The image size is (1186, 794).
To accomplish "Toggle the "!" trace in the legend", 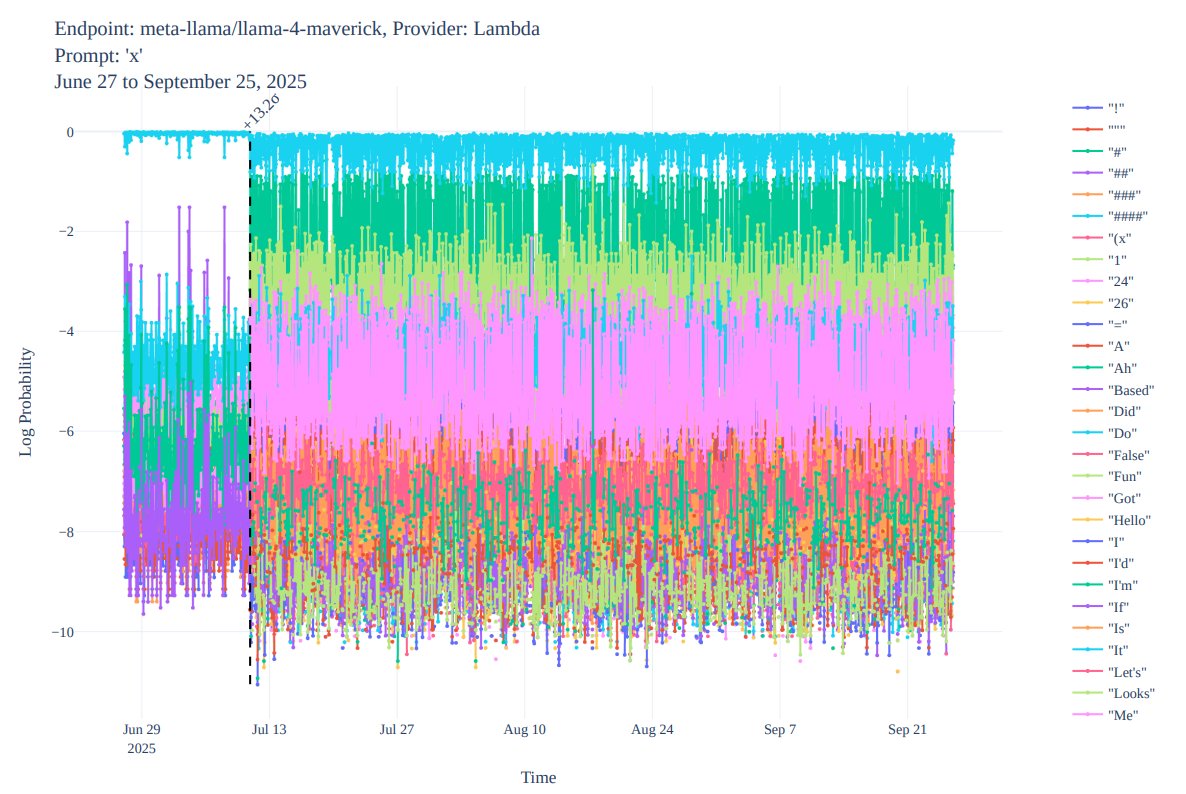I will [1098, 108].
